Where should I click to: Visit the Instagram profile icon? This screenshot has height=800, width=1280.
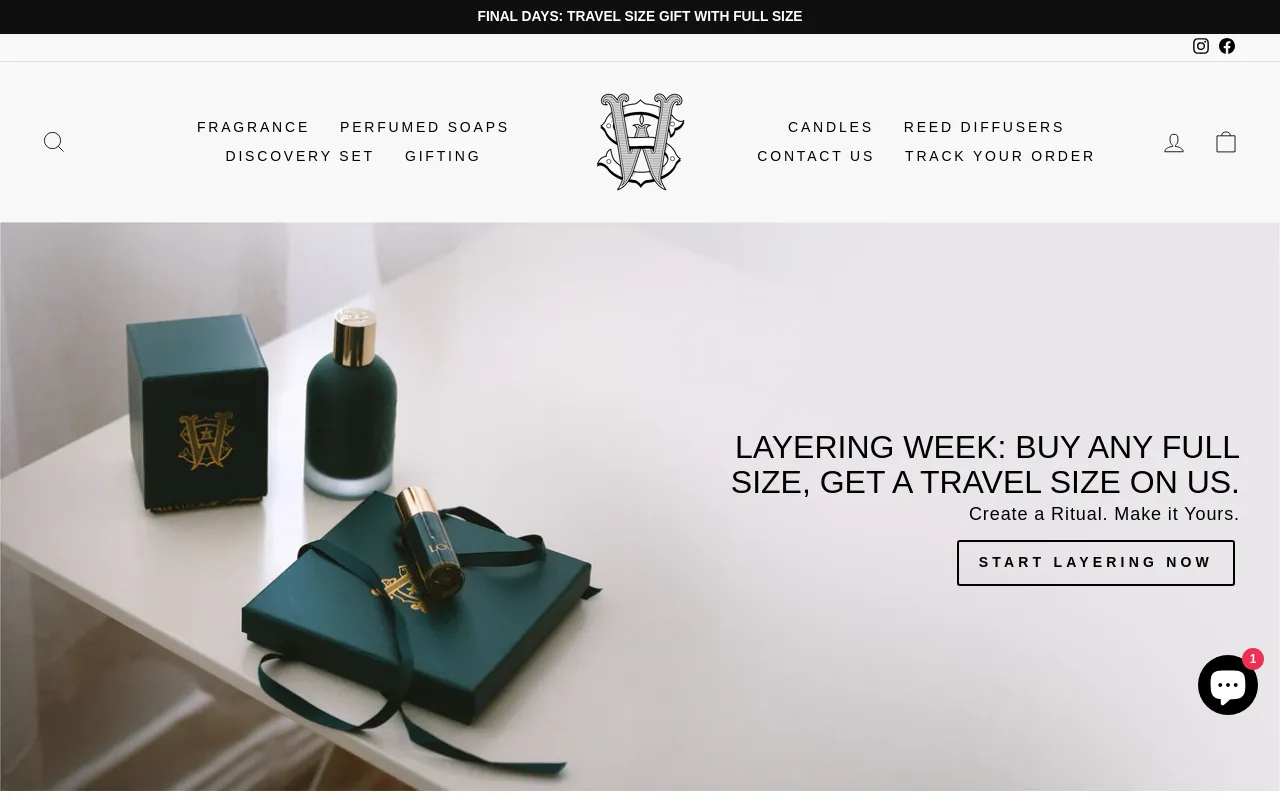1201,46
